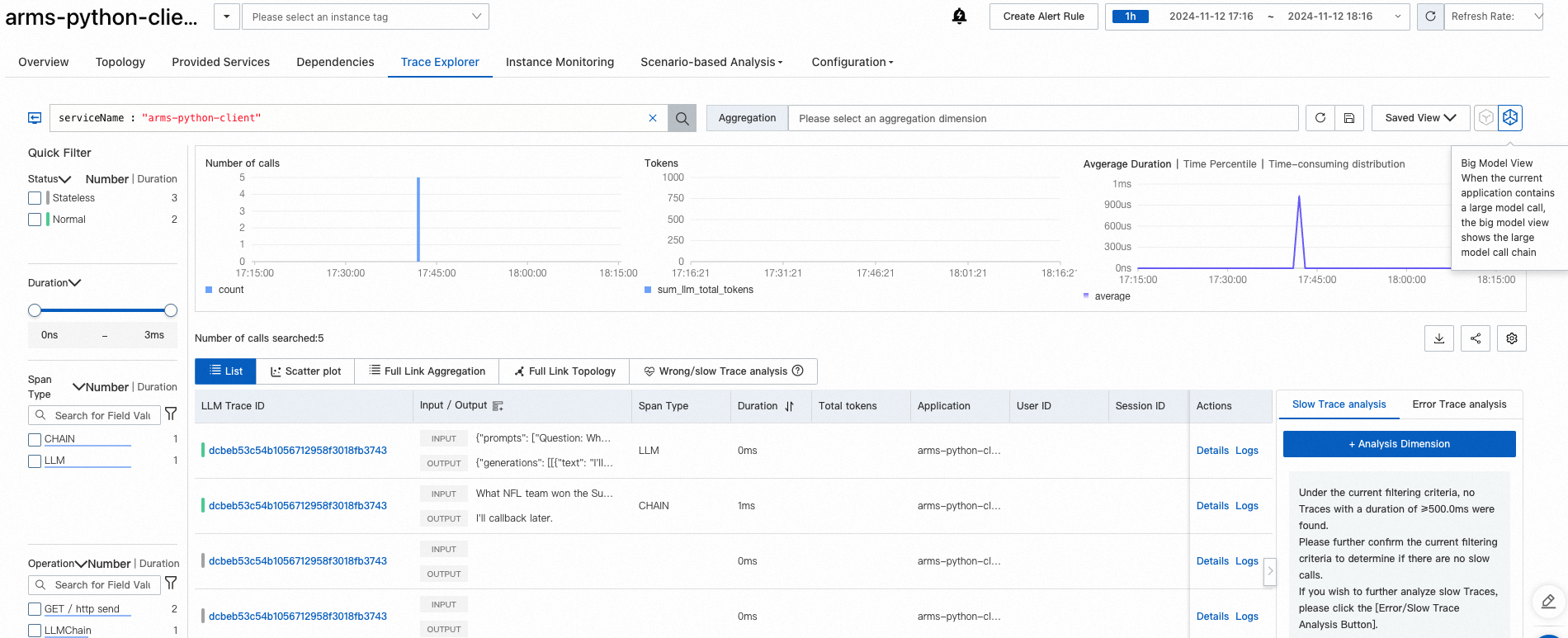Click the search magnifier button
Viewport: 1568px width, 638px height.
click(682, 118)
